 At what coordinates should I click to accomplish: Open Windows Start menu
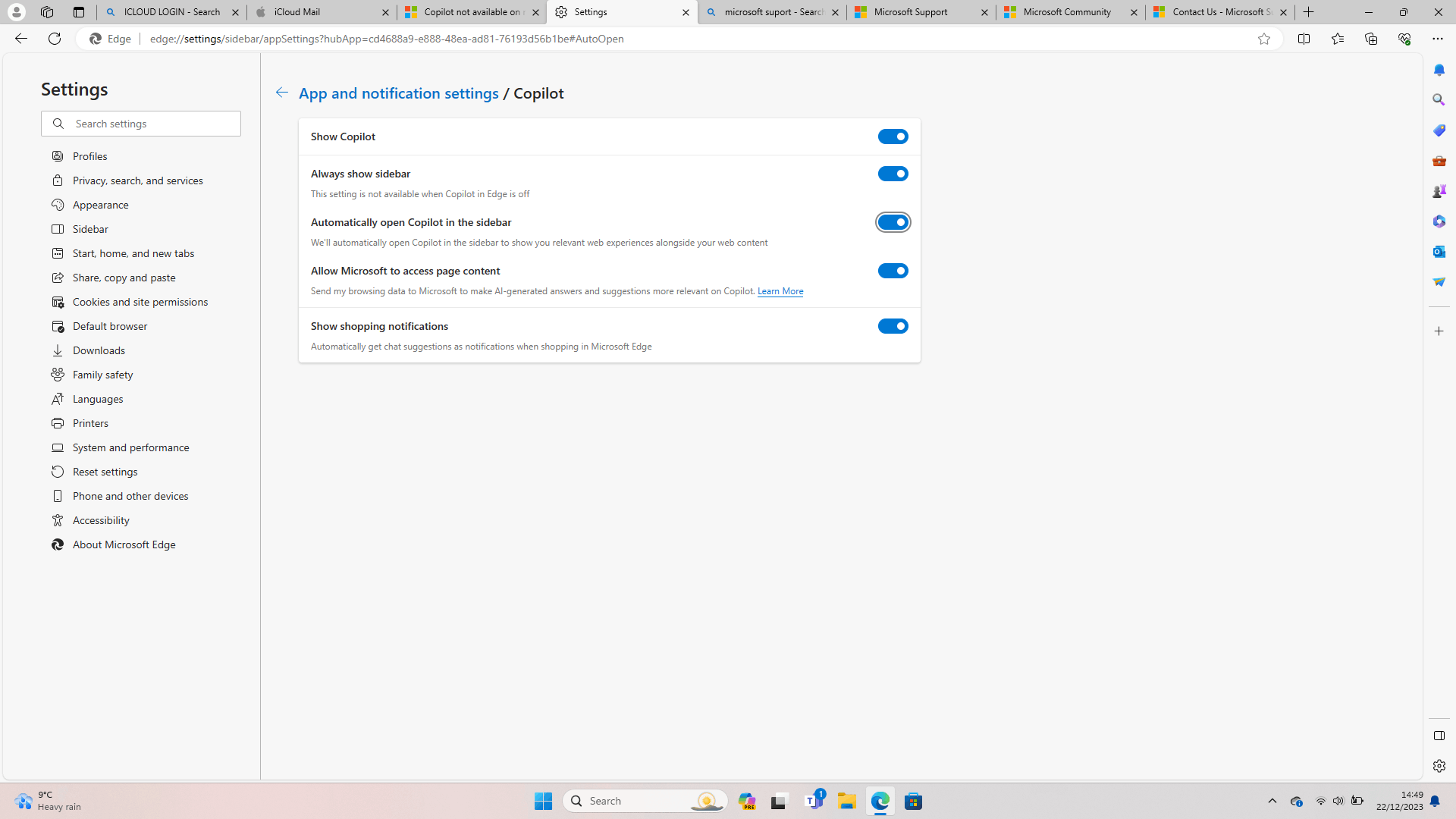[x=543, y=801]
